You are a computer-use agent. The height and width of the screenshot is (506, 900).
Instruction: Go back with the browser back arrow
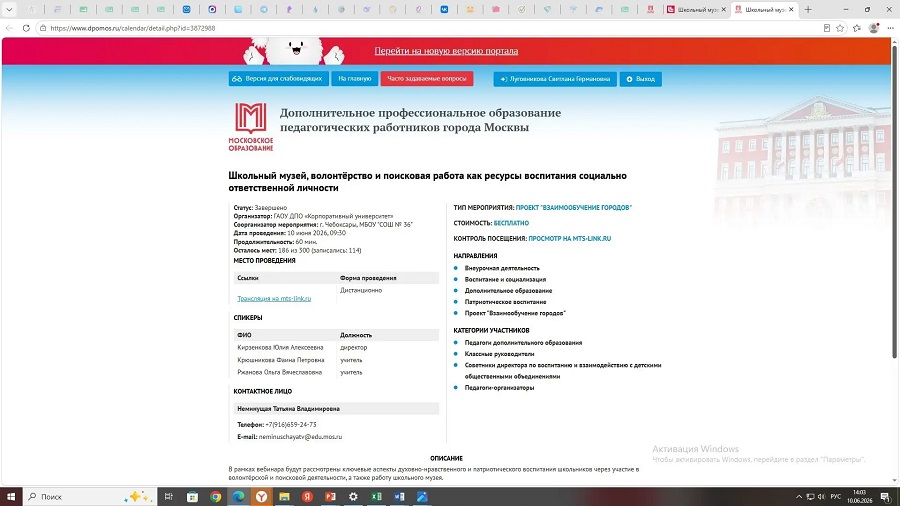point(10,28)
